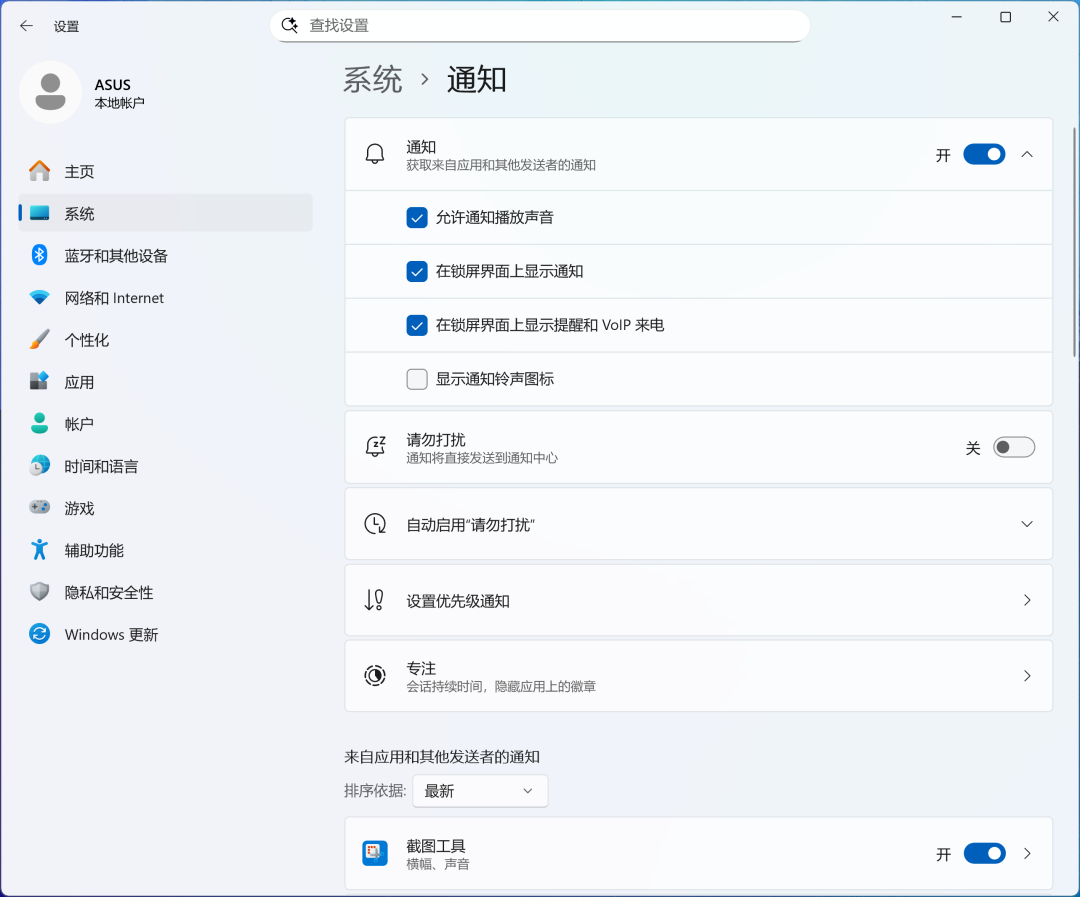Image resolution: width=1080 pixels, height=897 pixels.
Task: Open 个性化 settings page
Action: coord(165,340)
